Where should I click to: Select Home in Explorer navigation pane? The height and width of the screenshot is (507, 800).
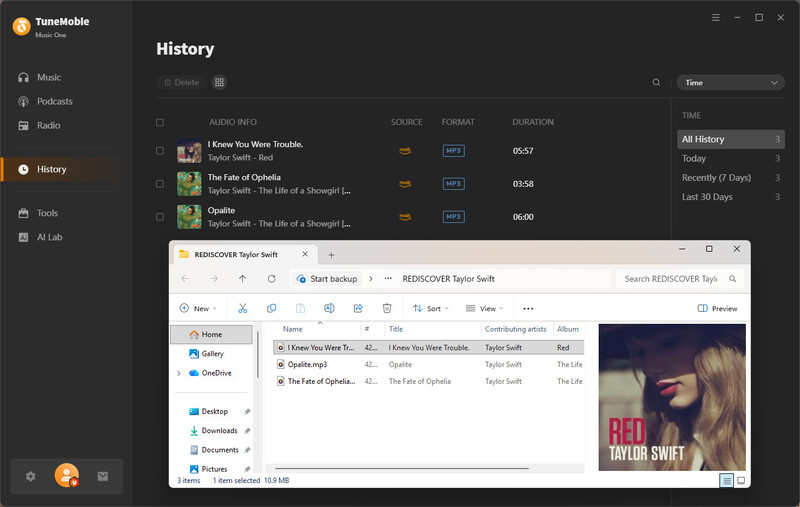[x=211, y=335]
